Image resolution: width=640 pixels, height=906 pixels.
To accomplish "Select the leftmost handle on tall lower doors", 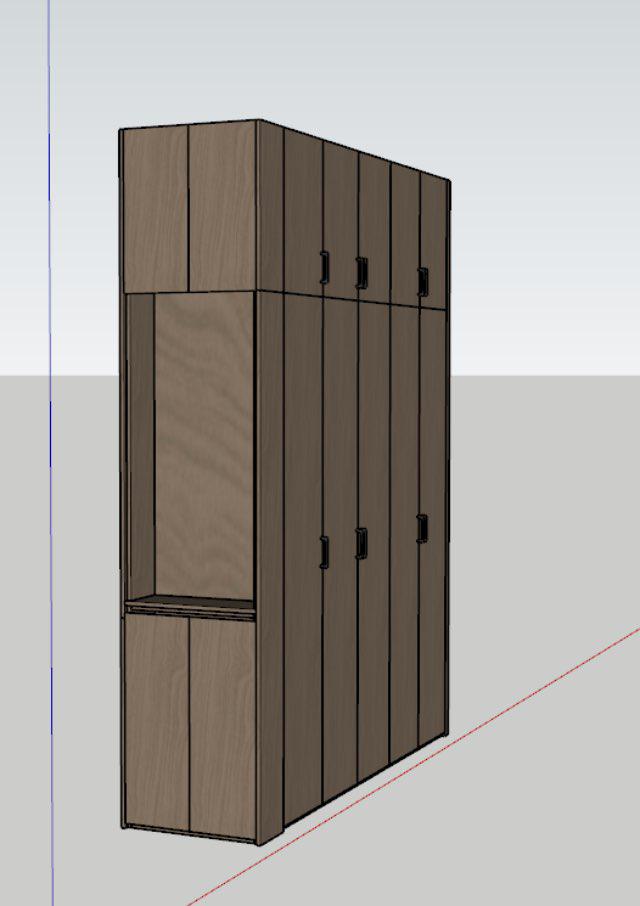I will point(324,552).
